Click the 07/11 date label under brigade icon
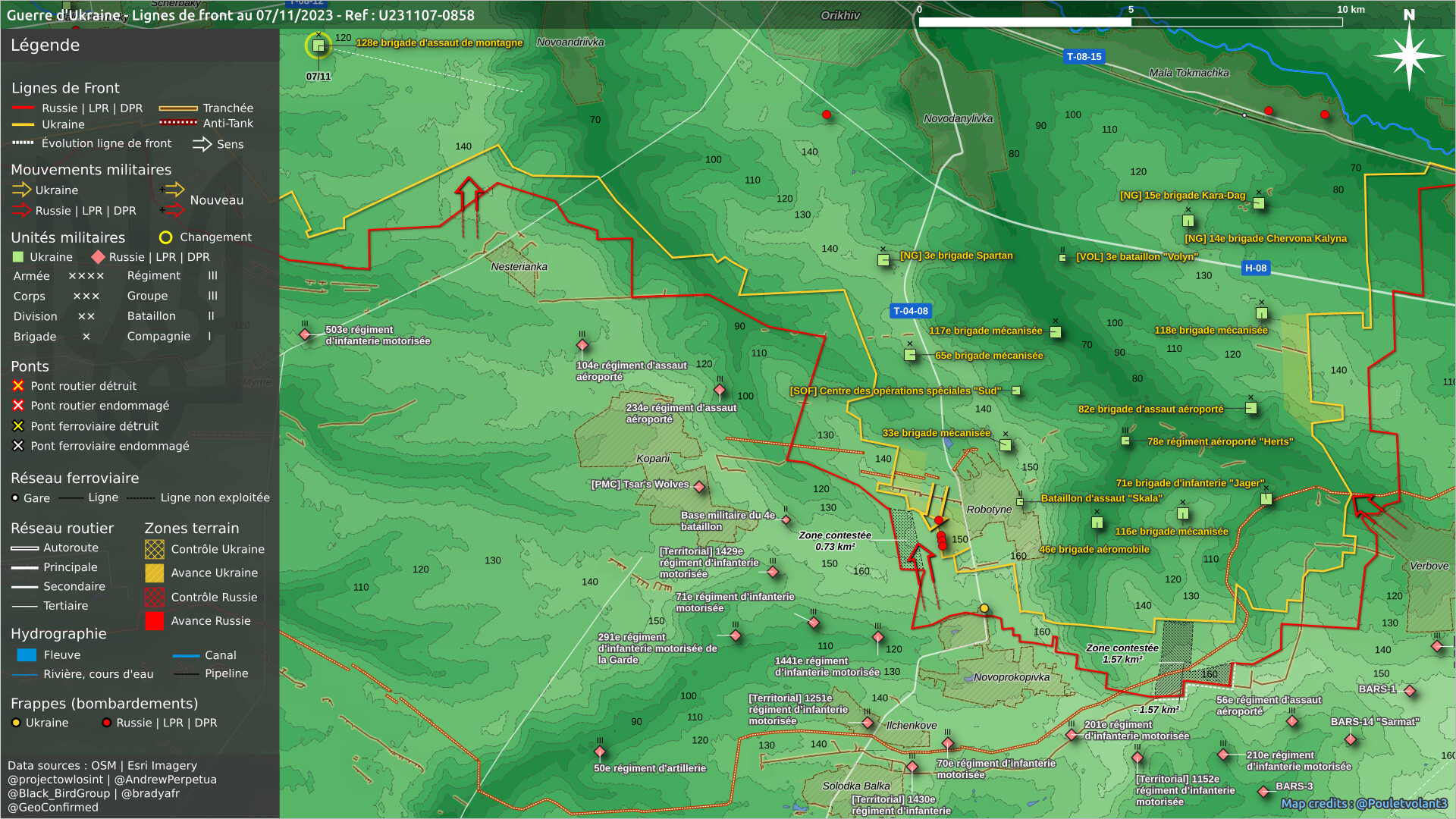Viewport: 1456px width, 819px height. tap(318, 77)
